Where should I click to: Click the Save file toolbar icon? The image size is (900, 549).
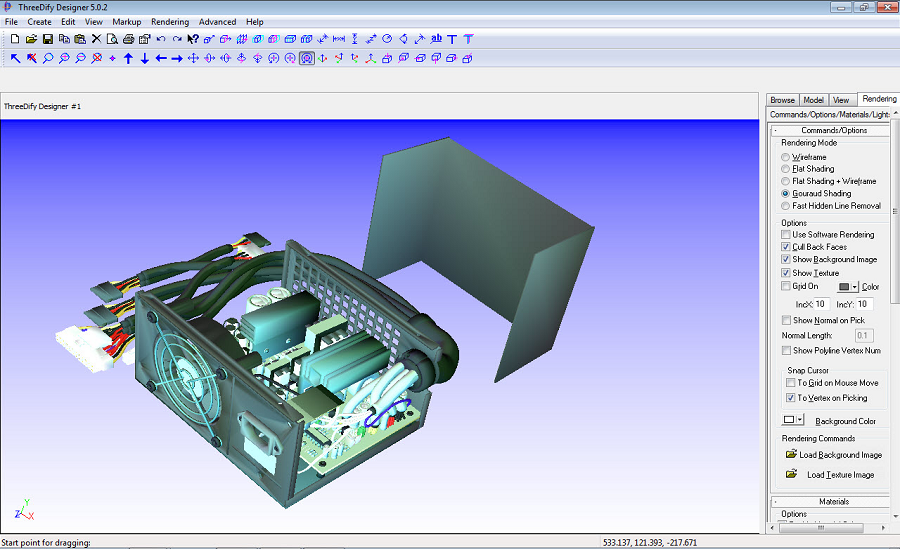point(47,39)
